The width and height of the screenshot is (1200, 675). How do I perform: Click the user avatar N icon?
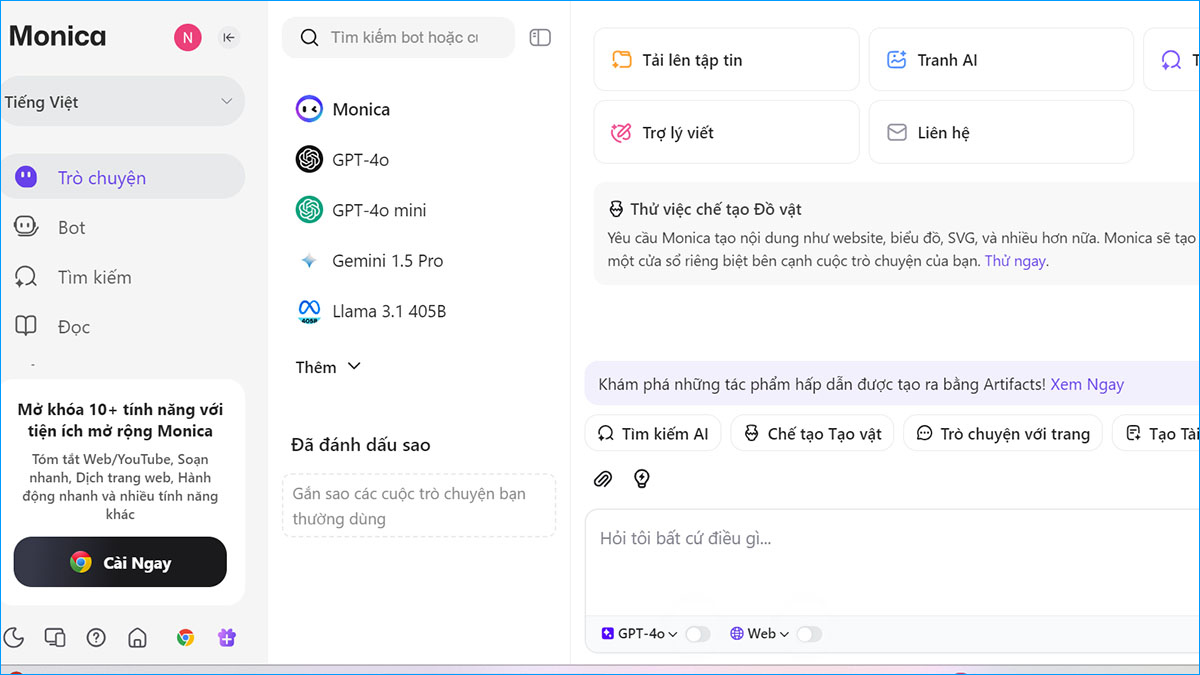coord(187,38)
